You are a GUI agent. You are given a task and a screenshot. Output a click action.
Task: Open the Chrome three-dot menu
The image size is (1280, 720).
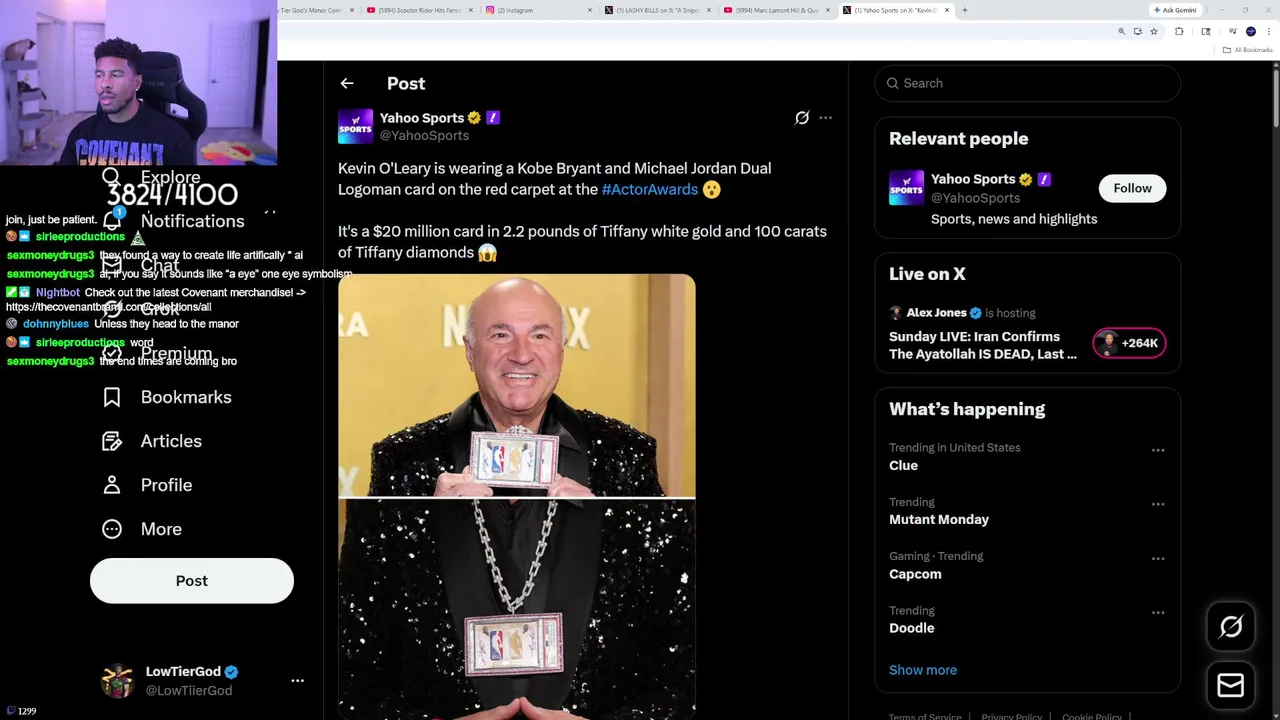[1269, 32]
